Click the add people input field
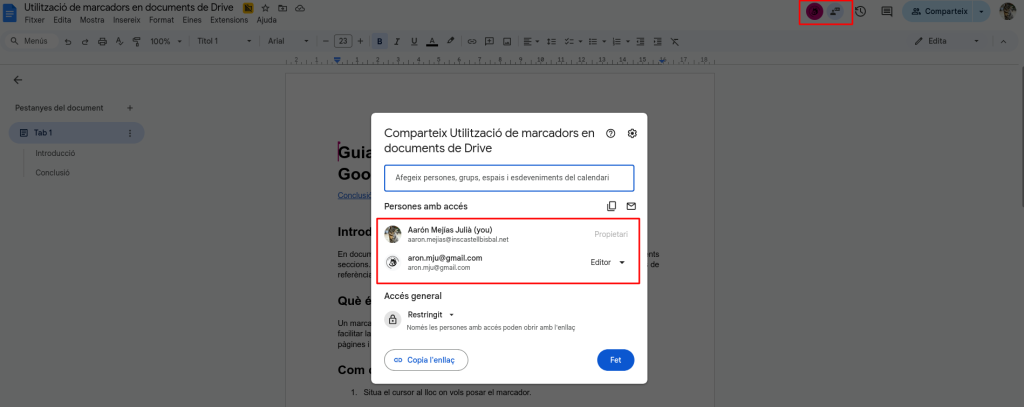This screenshot has width=1024, height=407. pyautogui.click(x=509, y=178)
